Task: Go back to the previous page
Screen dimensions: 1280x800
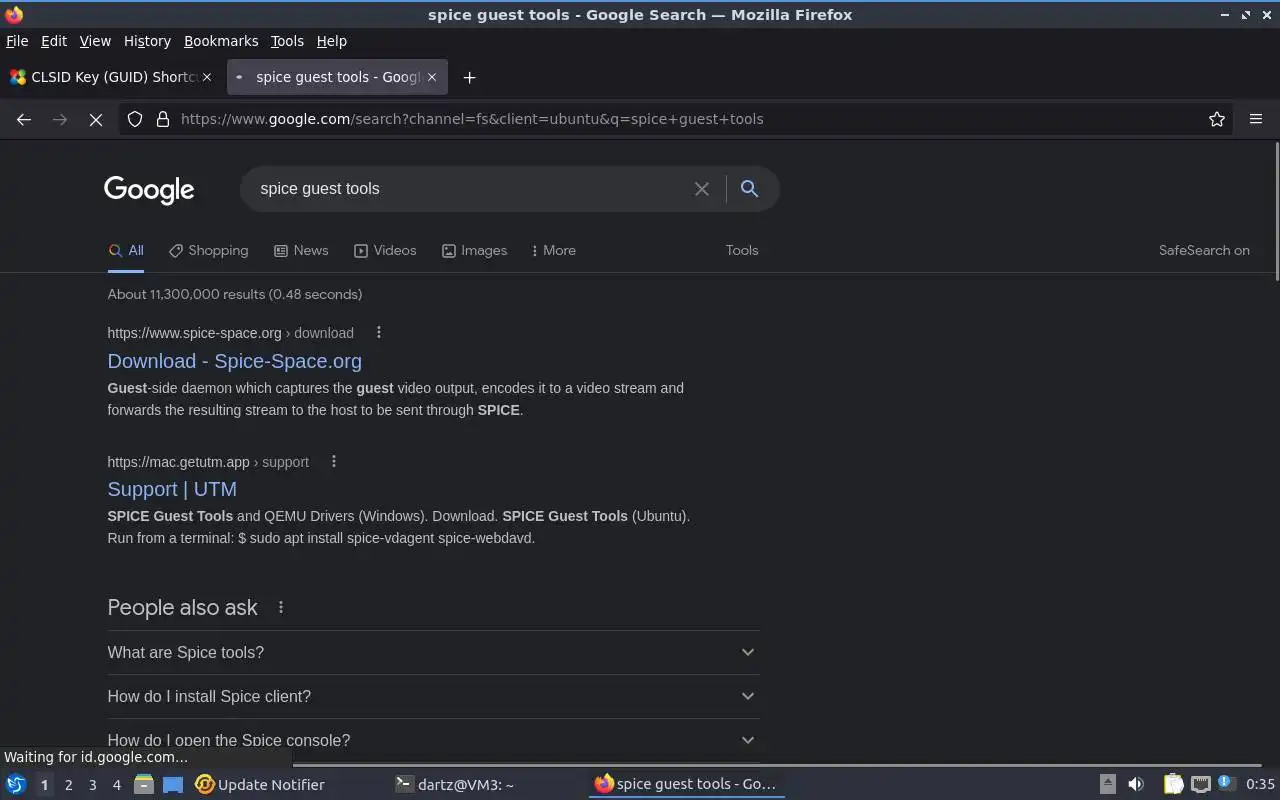Action: (x=24, y=119)
